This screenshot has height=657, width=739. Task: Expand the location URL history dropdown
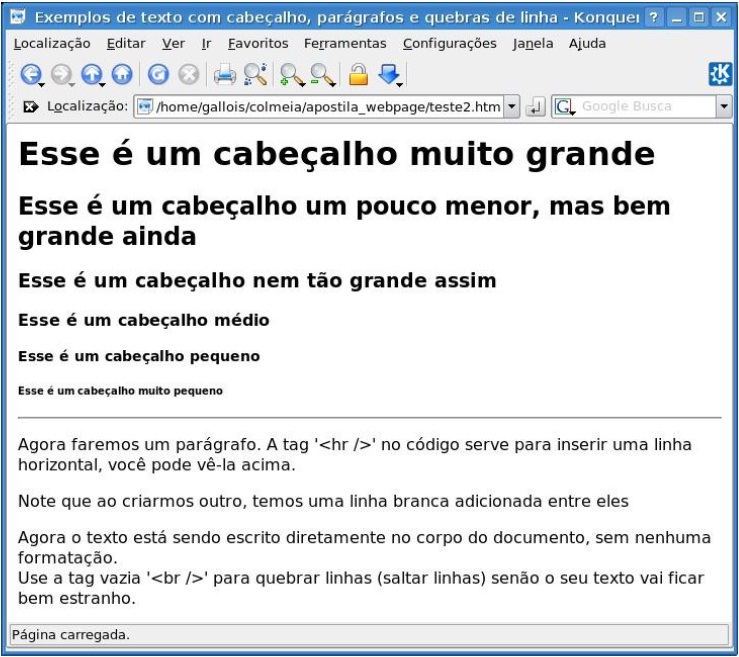513,106
